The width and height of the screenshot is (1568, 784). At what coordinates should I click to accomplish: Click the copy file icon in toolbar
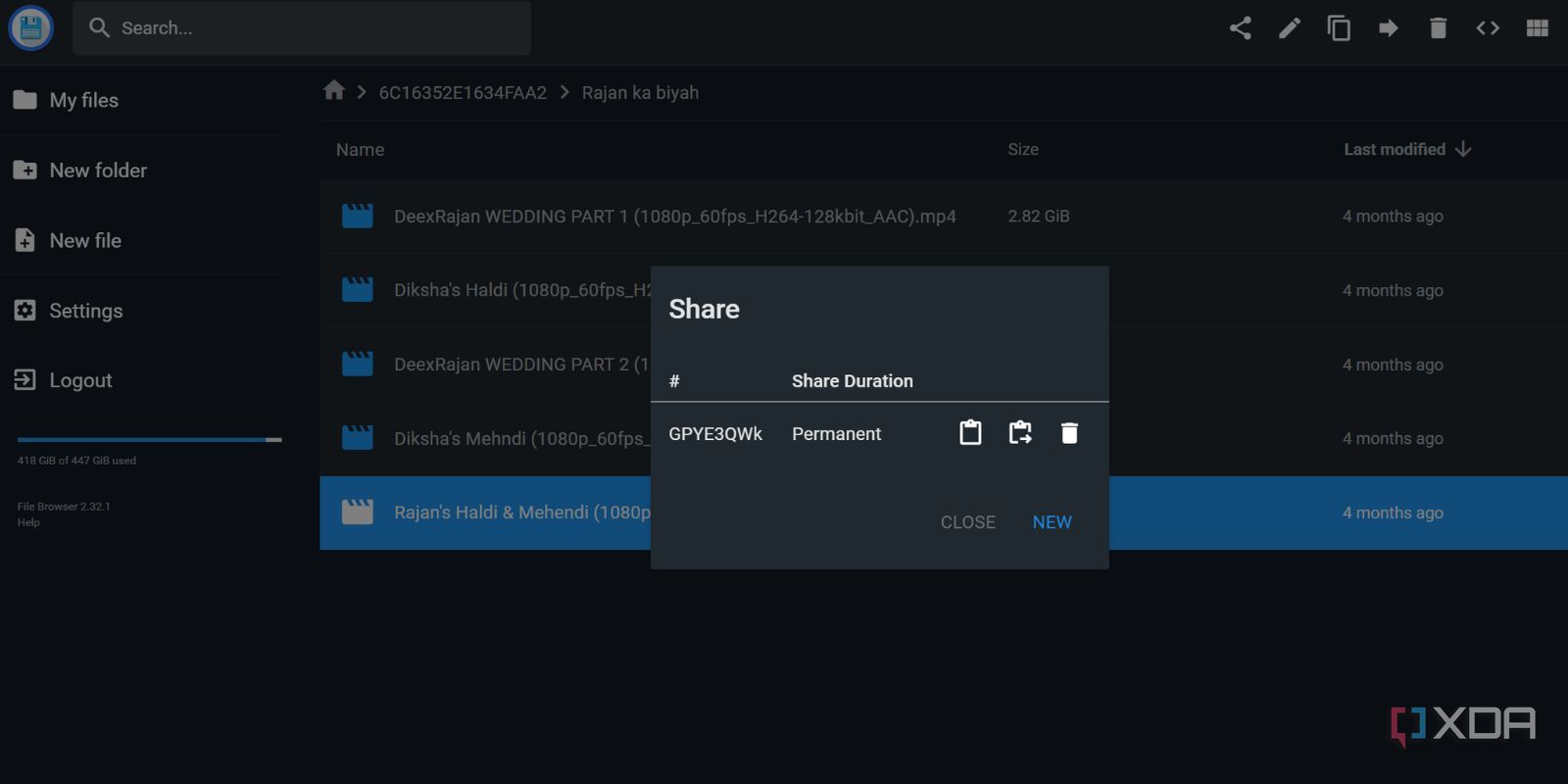pos(1339,27)
